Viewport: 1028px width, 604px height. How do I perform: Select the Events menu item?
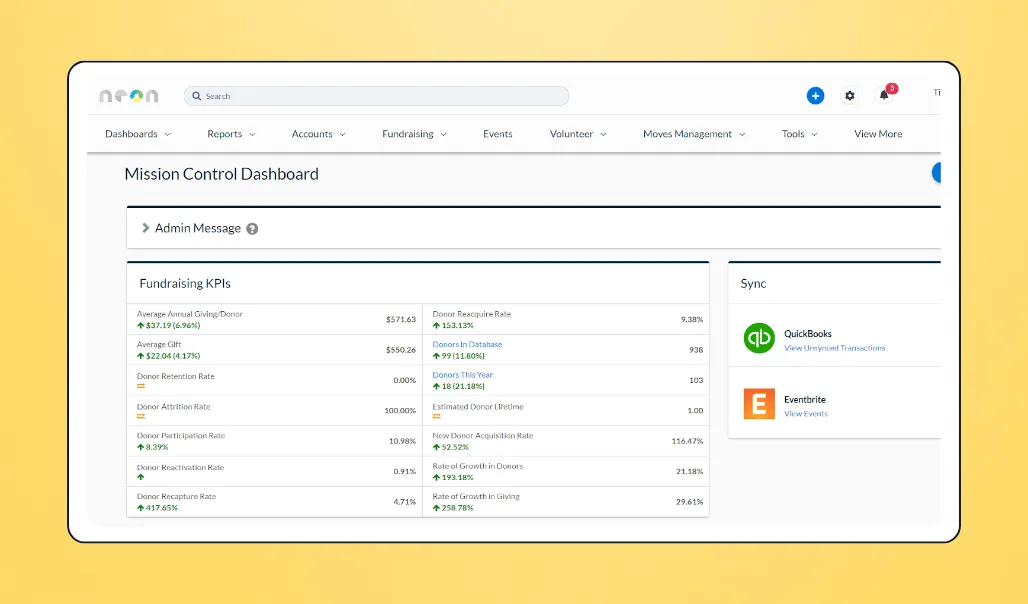tap(497, 133)
